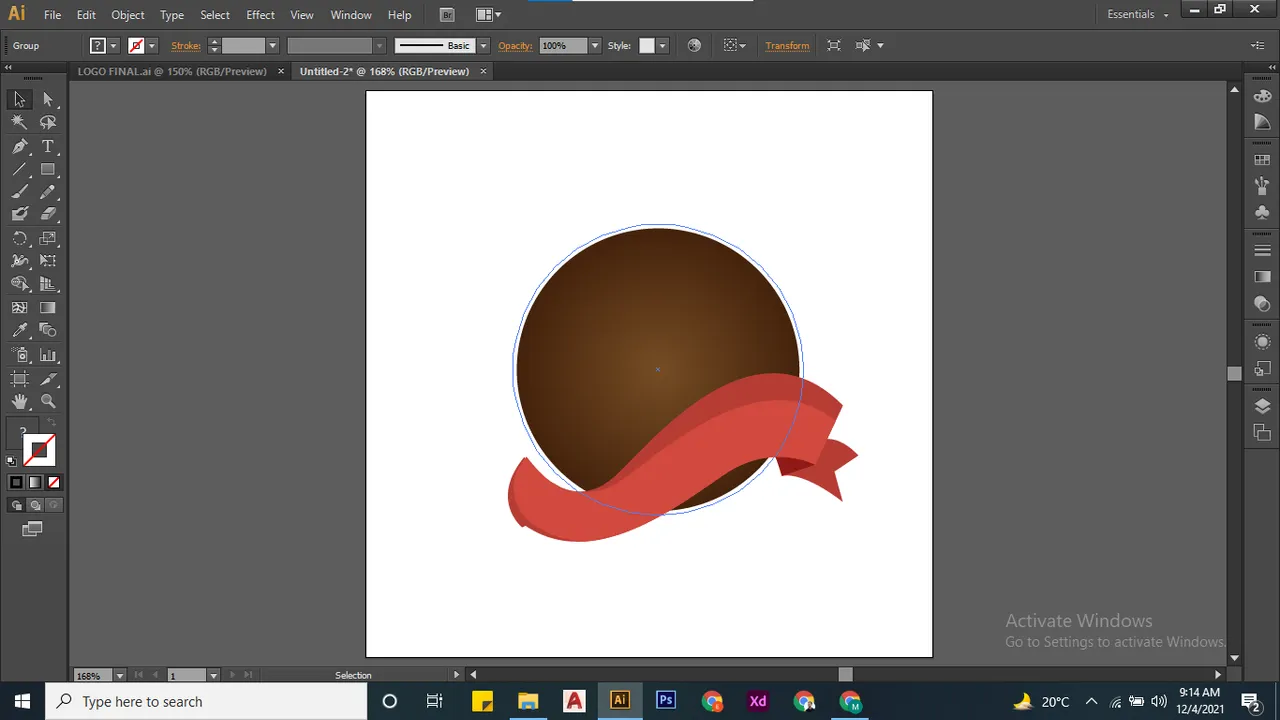Select the Pencil tool
This screenshot has width=1280, height=720.
point(48,192)
